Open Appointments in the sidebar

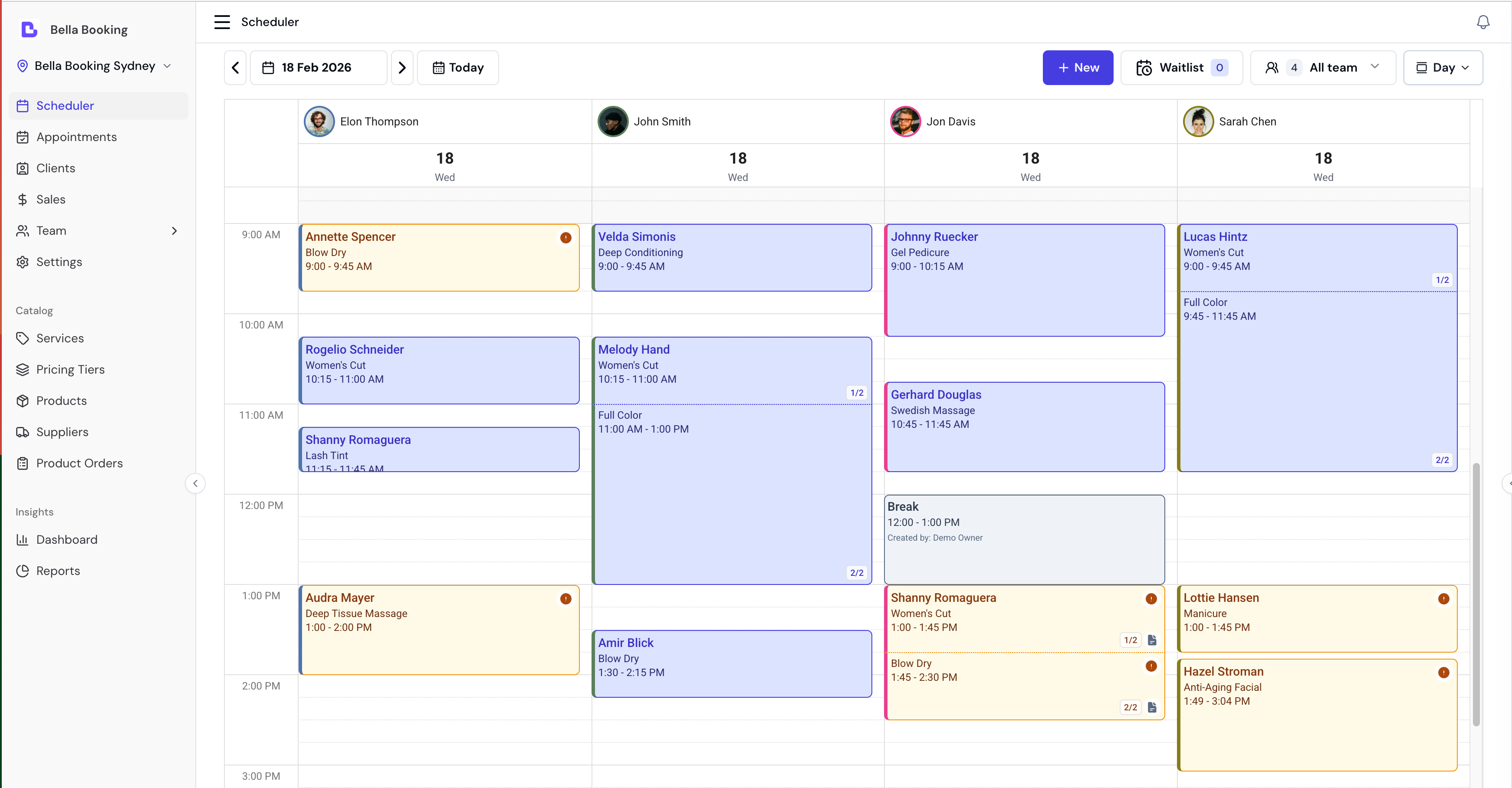[76, 137]
